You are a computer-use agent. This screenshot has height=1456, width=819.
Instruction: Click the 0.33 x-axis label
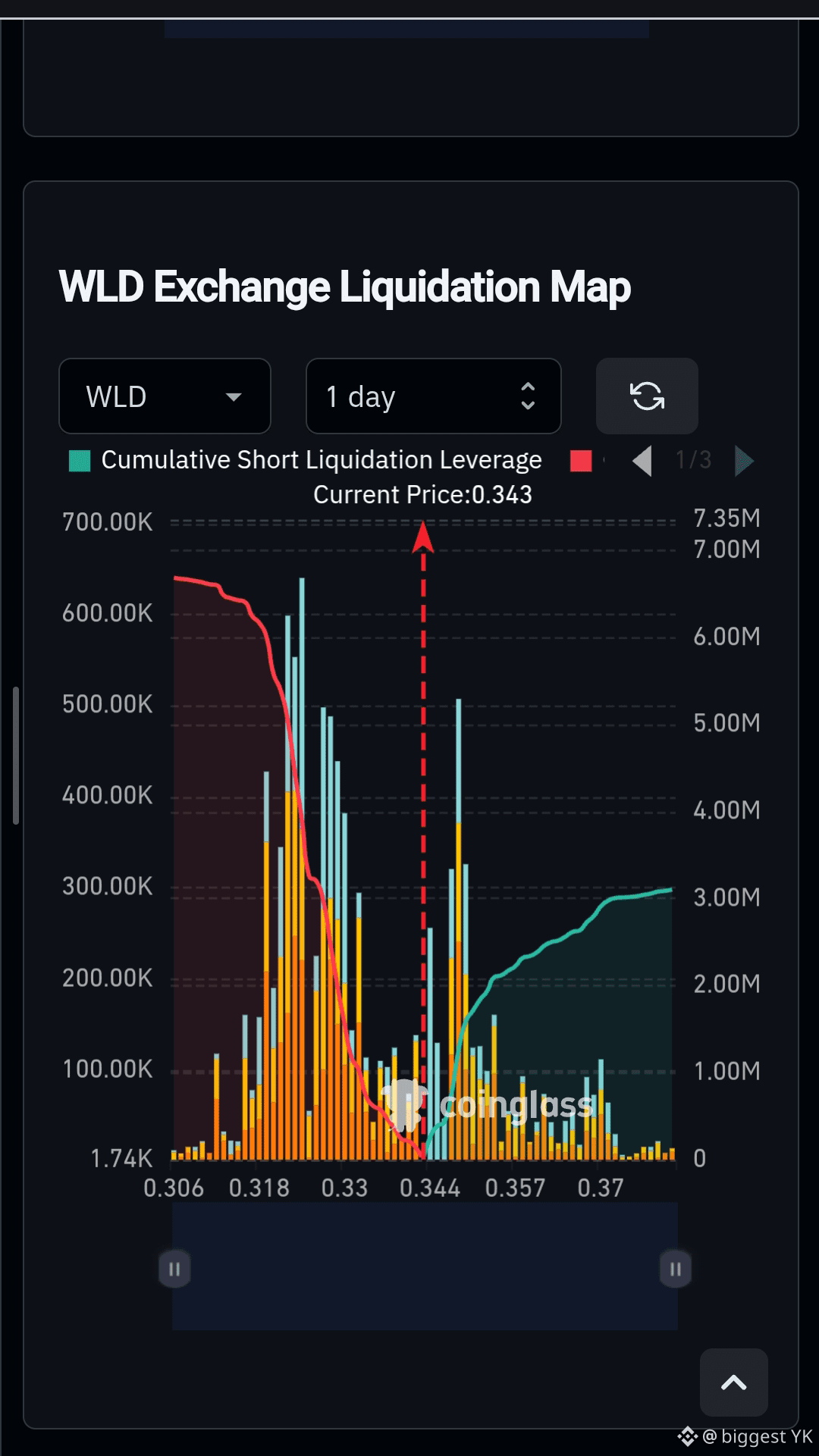[344, 1188]
